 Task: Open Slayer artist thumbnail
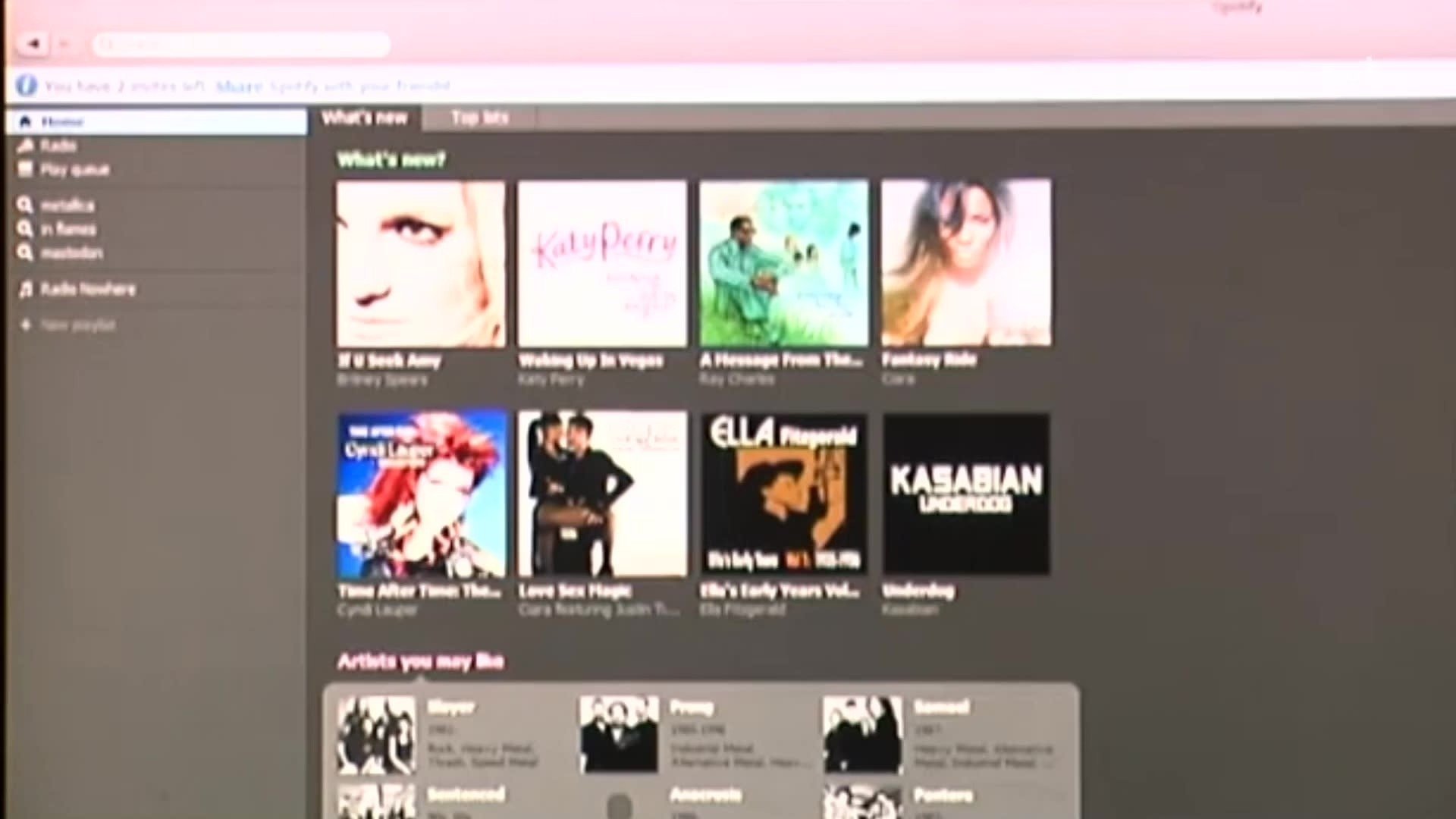377,736
